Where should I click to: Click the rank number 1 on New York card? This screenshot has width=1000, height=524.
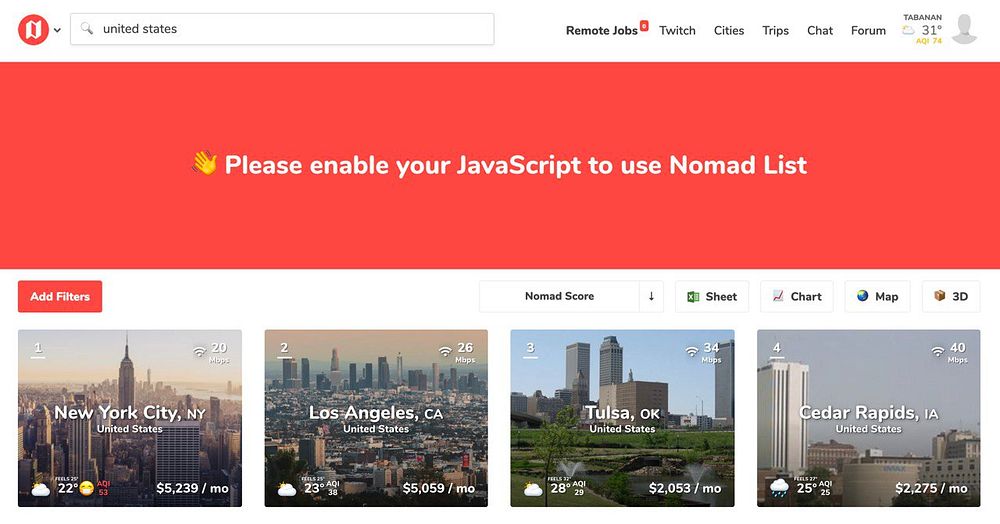pyautogui.click(x=38, y=348)
